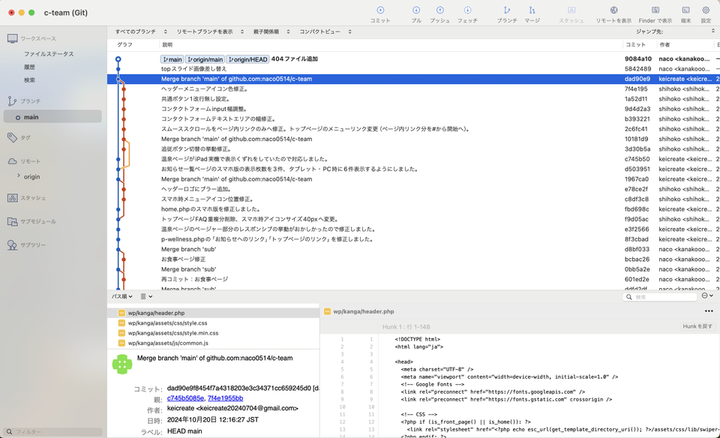Click the マージ (Merge) toolbar icon
720x438 pixels.
(x=532, y=11)
